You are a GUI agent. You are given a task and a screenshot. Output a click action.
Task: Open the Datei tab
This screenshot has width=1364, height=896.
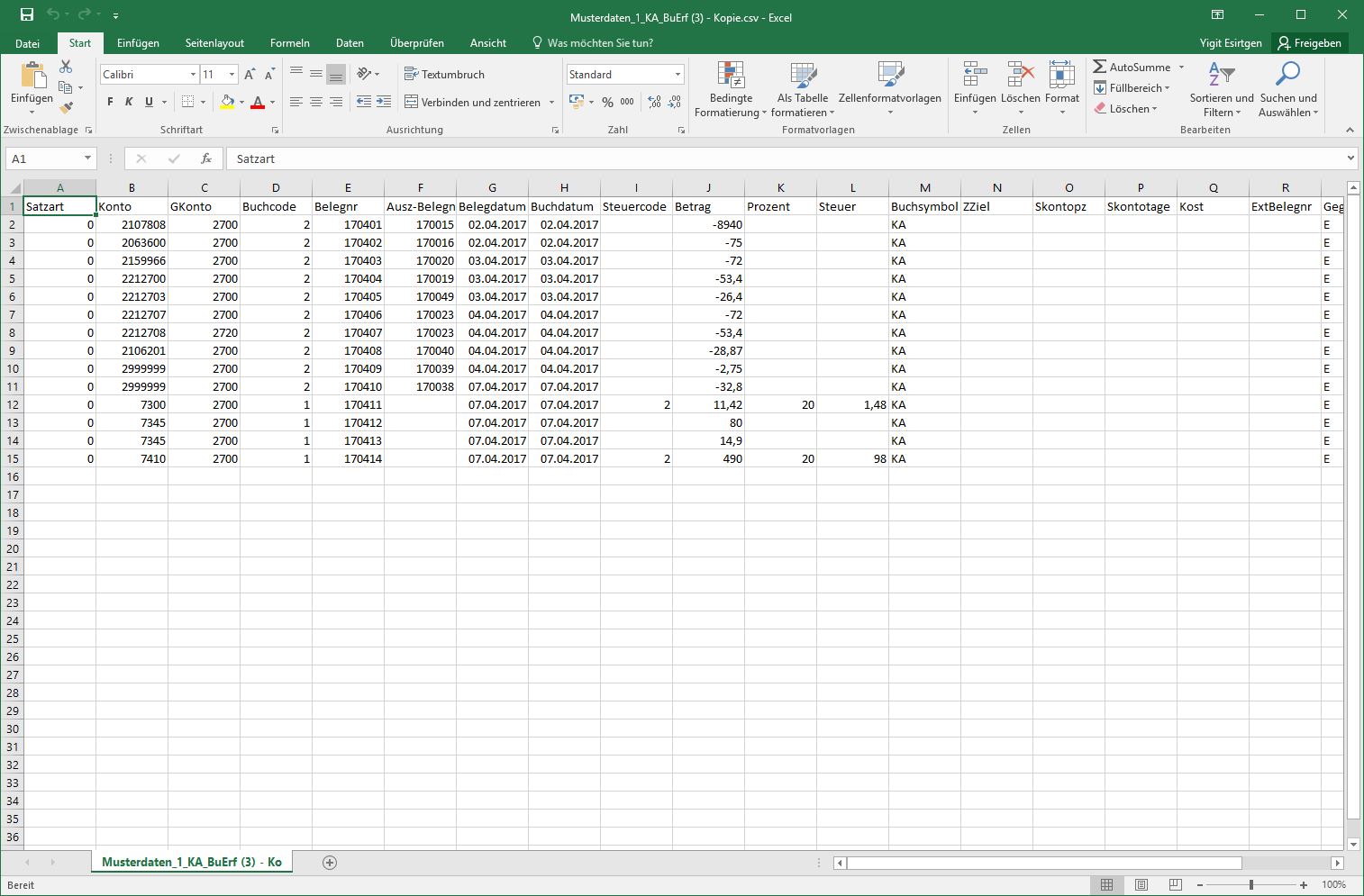[x=28, y=43]
